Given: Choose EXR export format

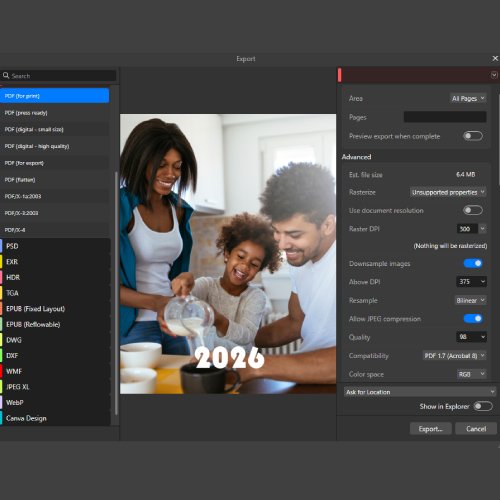Looking at the screenshot, I should coord(55,262).
